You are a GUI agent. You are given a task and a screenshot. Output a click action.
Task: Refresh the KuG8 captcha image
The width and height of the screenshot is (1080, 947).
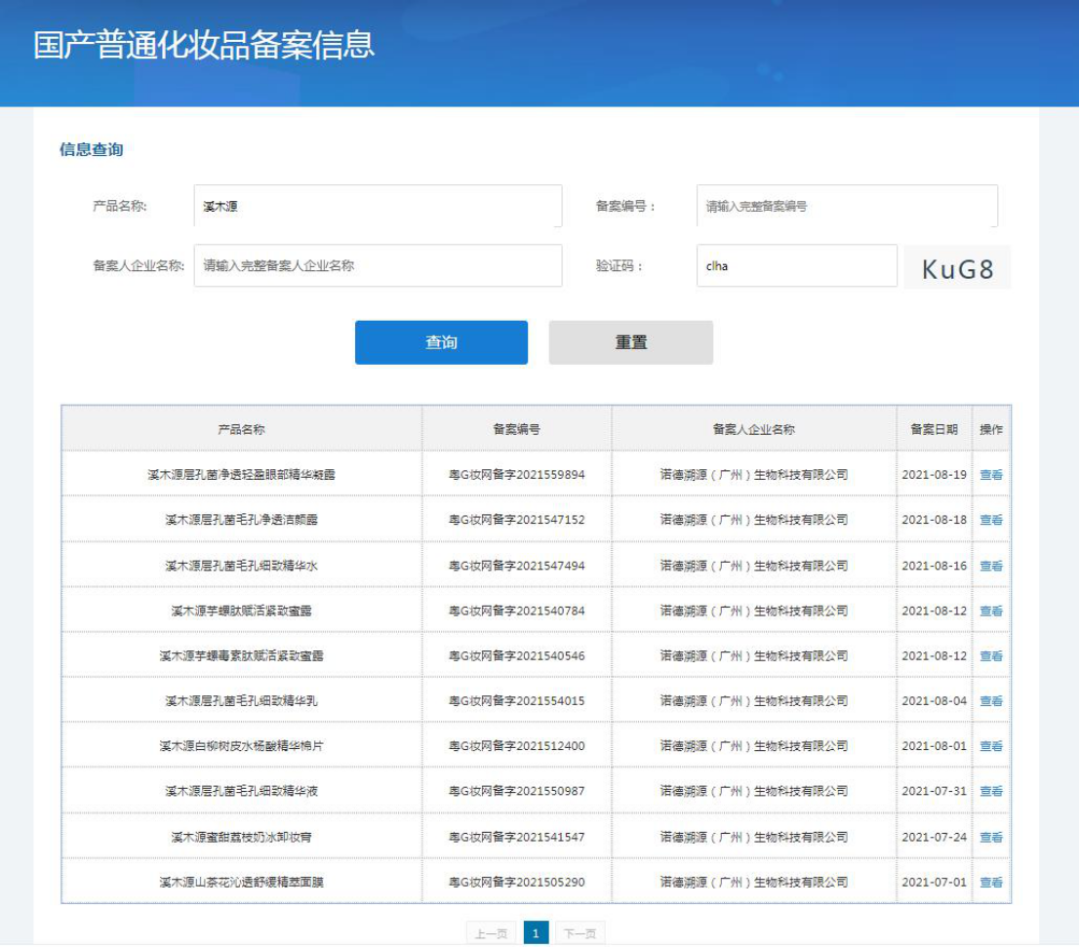coord(957,267)
